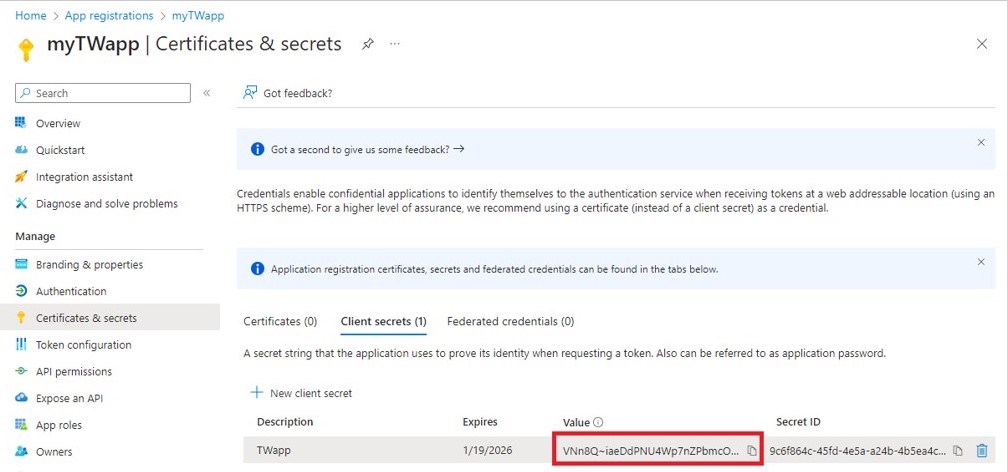Open Token configuration page

[83, 345]
